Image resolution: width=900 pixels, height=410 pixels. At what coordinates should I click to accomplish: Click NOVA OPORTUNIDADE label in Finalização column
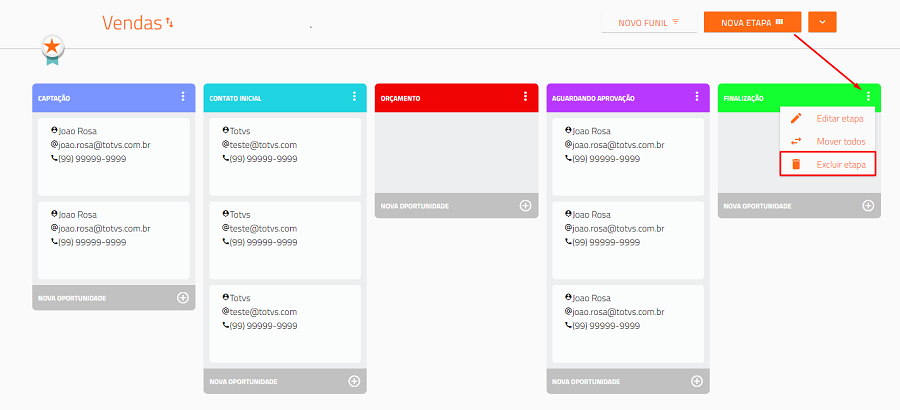[757, 206]
